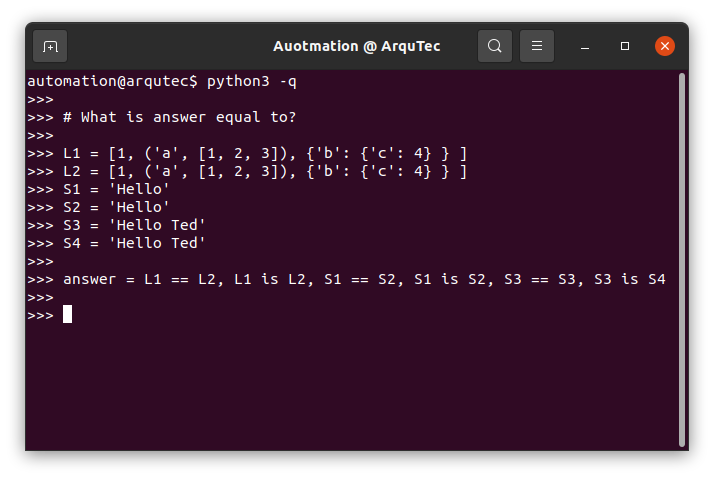This screenshot has width=714, height=479.
Task: Click the line S4 = 'Hello Ted'
Action: tap(134, 244)
